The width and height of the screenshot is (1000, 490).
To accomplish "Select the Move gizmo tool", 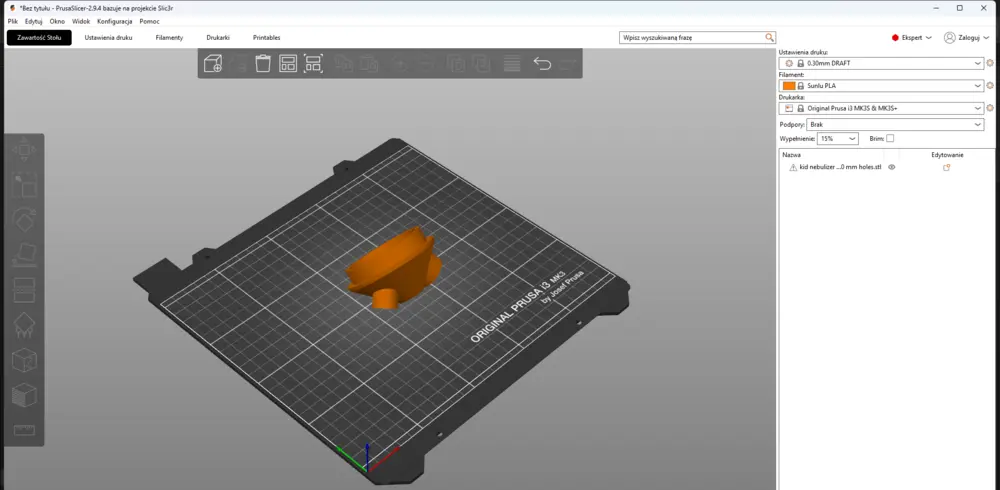I will click(24, 151).
